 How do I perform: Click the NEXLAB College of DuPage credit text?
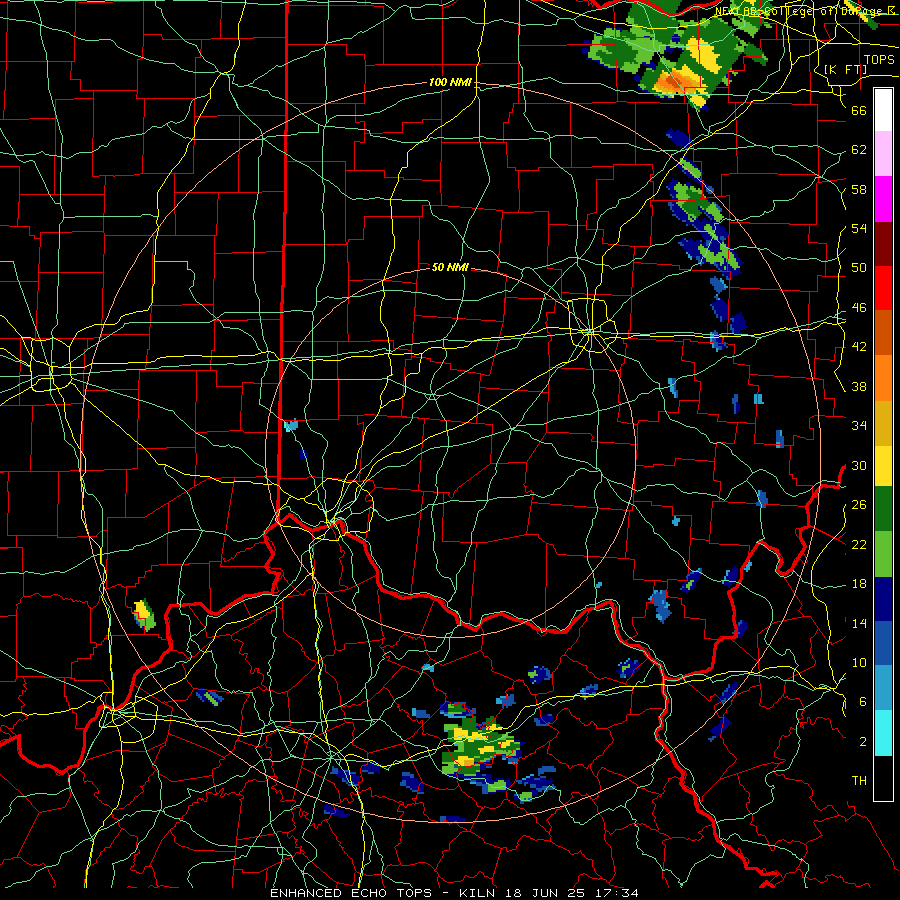pyautogui.click(x=805, y=11)
